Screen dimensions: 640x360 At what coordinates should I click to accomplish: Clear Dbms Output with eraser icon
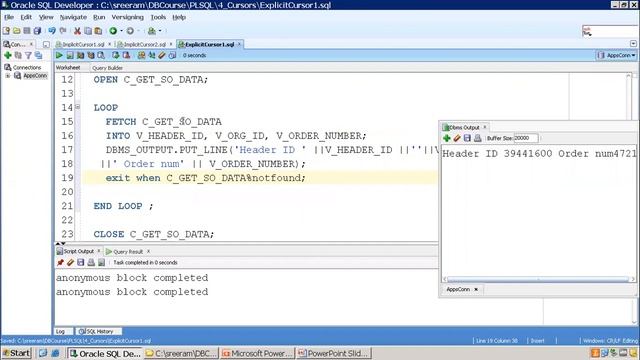click(x=457, y=138)
